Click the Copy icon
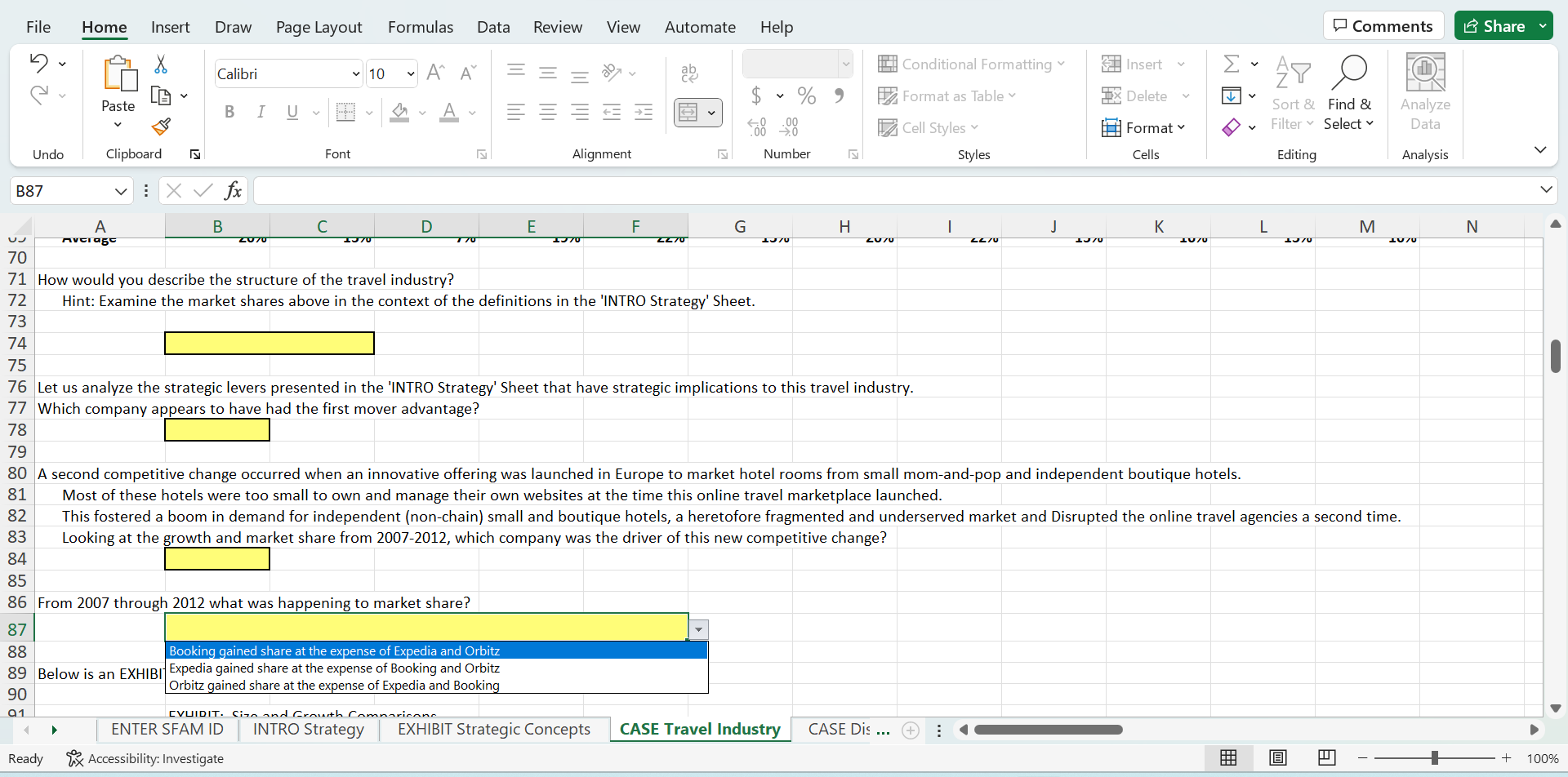 pyautogui.click(x=161, y=95)
